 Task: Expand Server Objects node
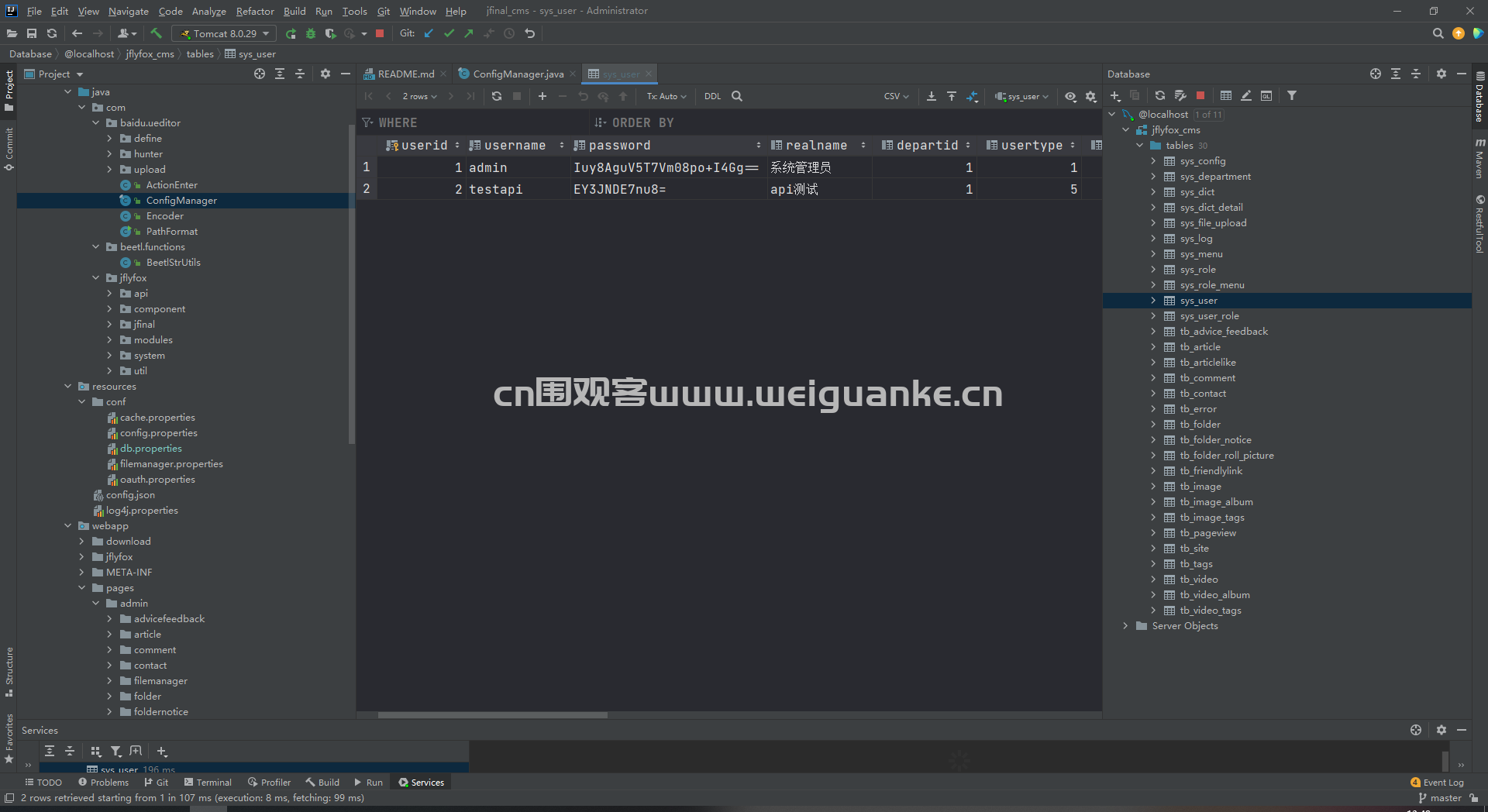tap(1125, 625)
